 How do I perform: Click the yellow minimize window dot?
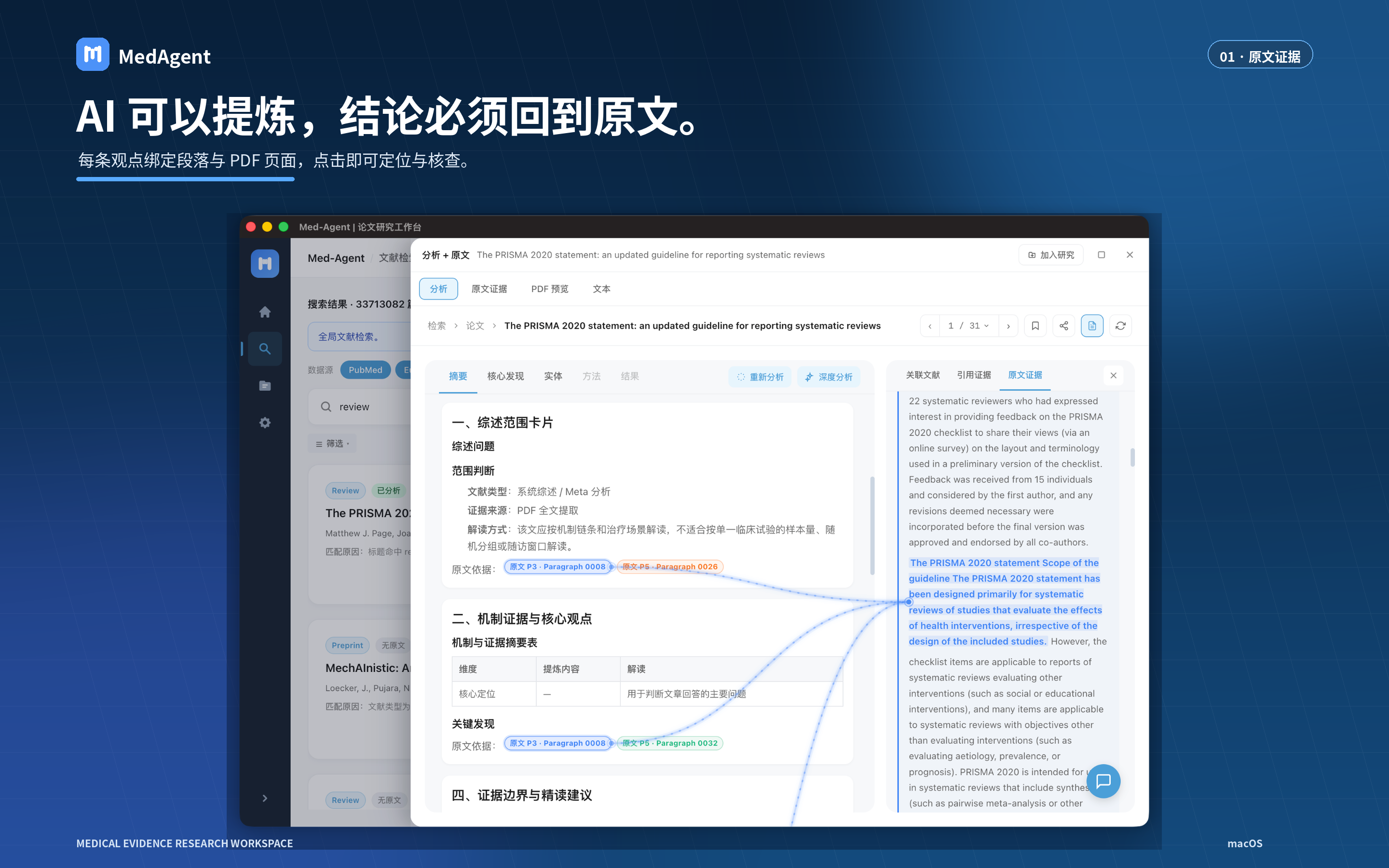267,227
